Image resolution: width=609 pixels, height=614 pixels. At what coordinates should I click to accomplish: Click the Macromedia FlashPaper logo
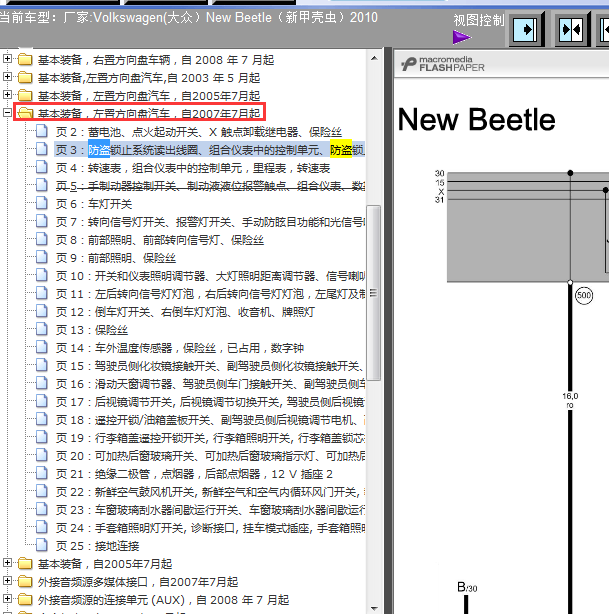(443, 64)
